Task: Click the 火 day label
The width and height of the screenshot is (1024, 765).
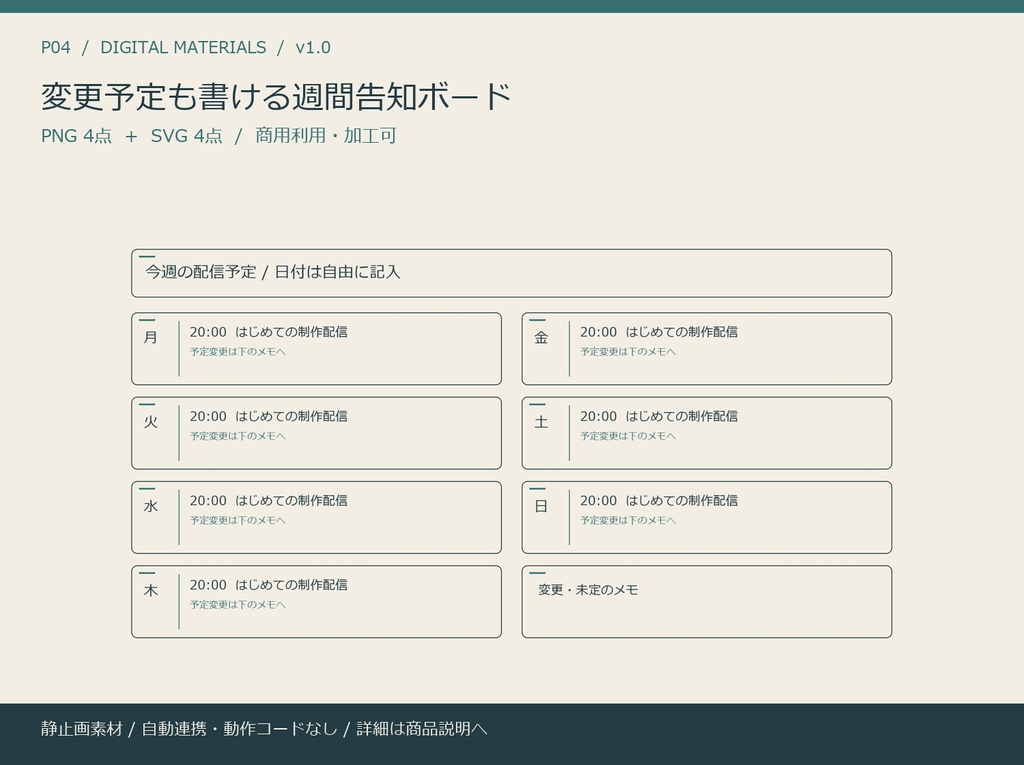Action: (x=151, y=422)
